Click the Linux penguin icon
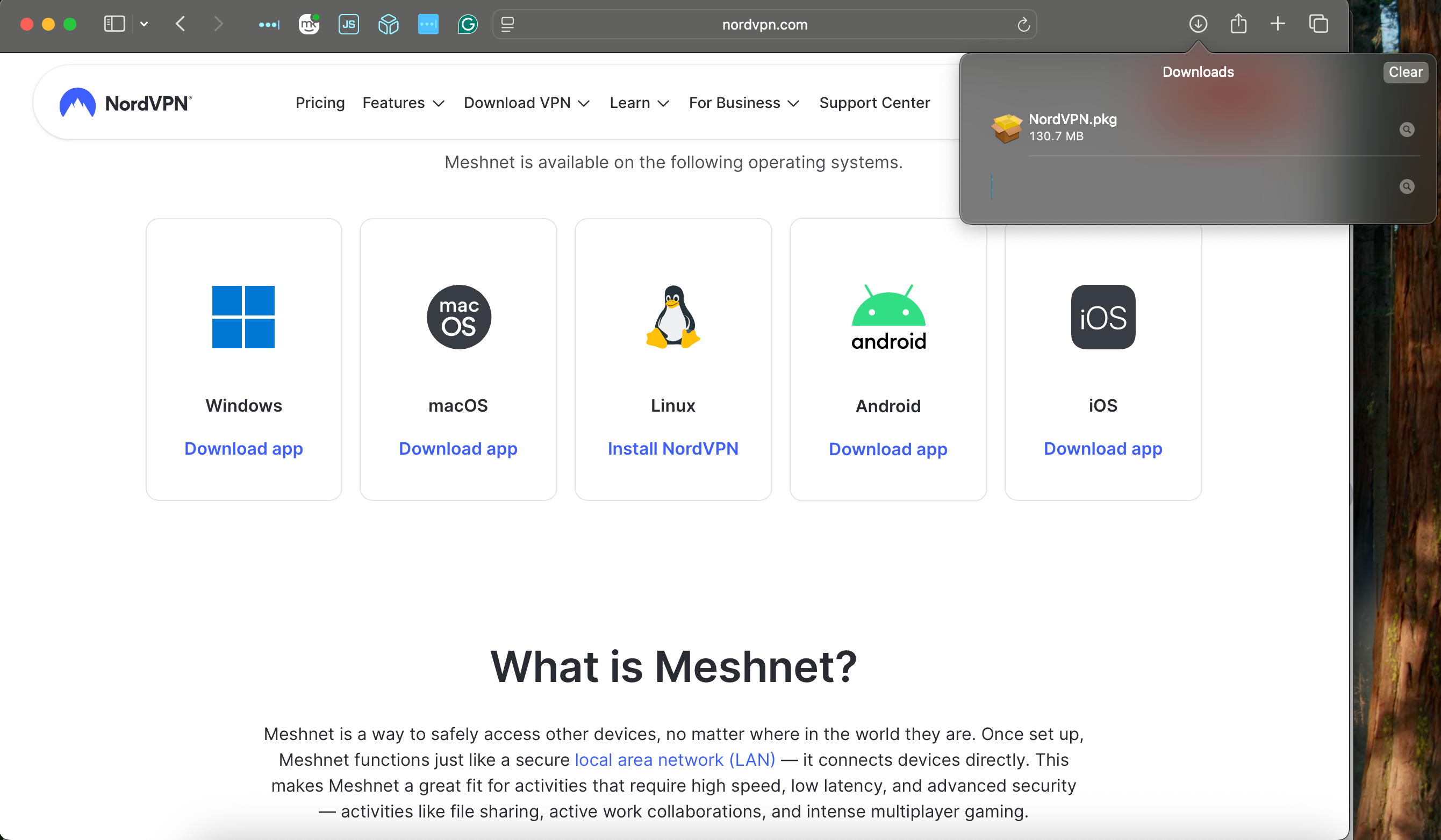Viewport: 1441px width, 840px height. (x=673, y=317)
